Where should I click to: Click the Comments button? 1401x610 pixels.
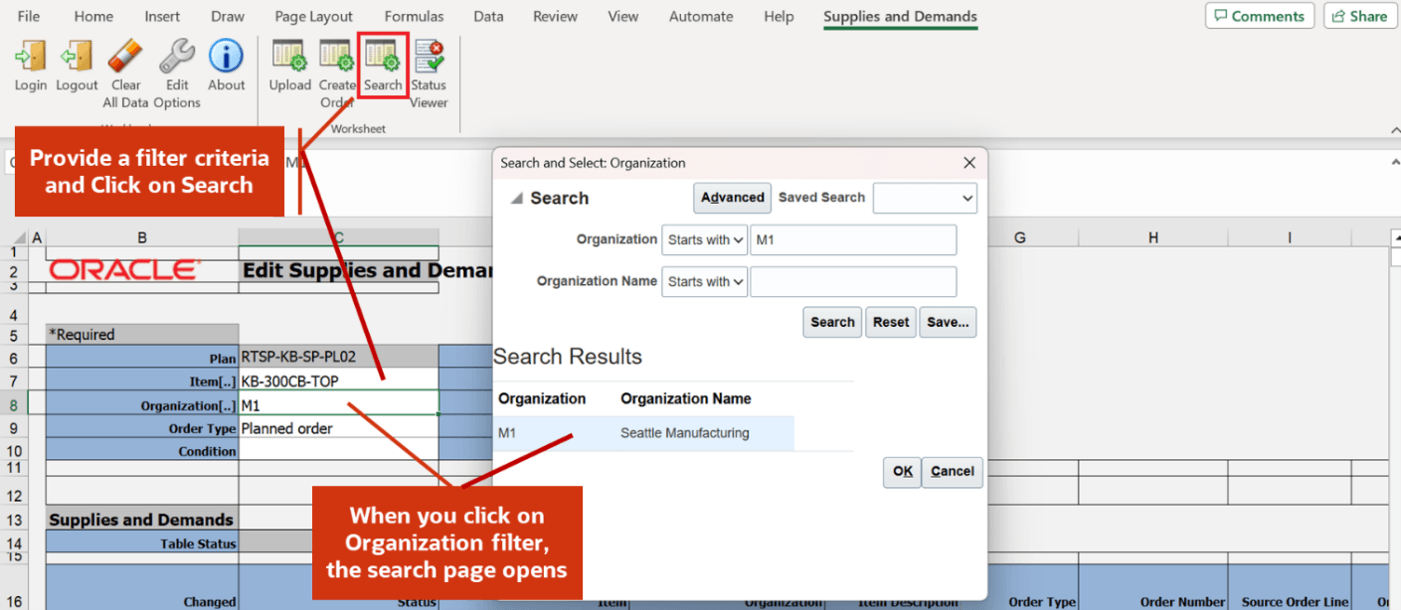[x=1259, y=16]
